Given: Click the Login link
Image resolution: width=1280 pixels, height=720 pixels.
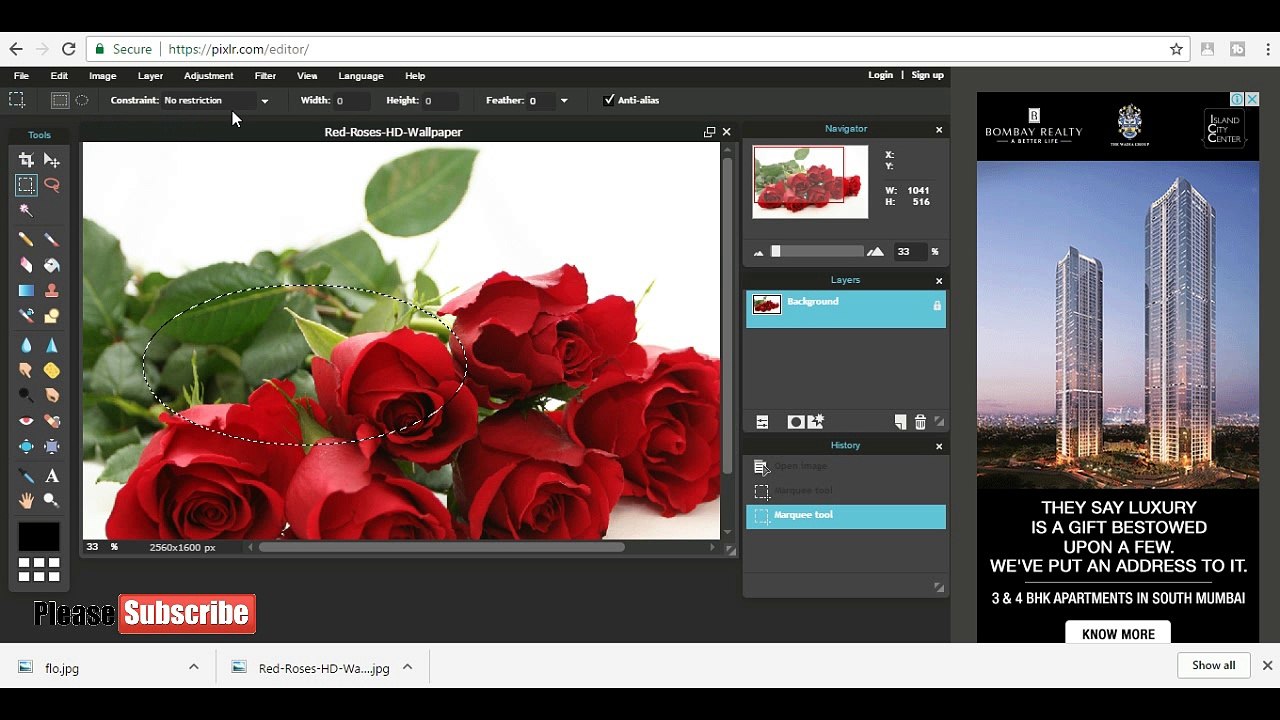Looking at the screenshot, I should click(881, 75).
